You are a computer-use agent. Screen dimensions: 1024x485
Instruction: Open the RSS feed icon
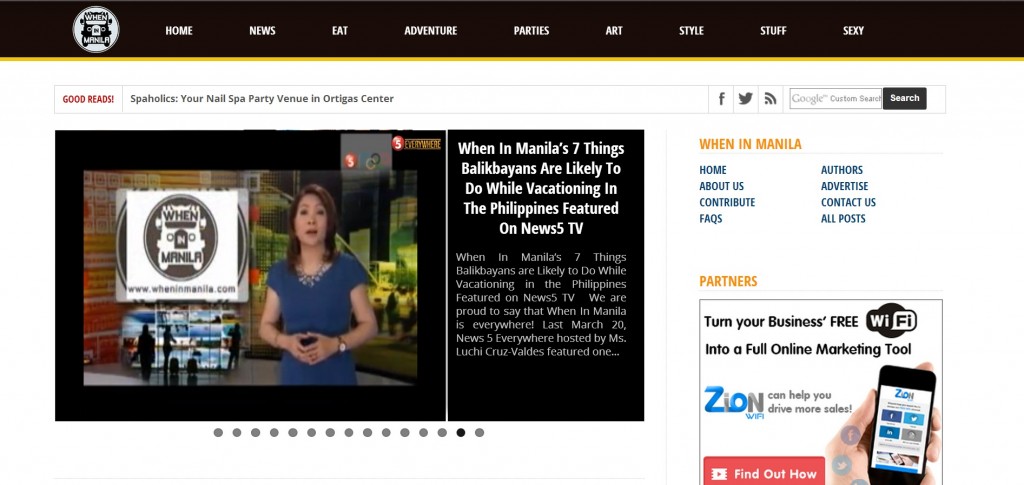(x=770, y=98)
